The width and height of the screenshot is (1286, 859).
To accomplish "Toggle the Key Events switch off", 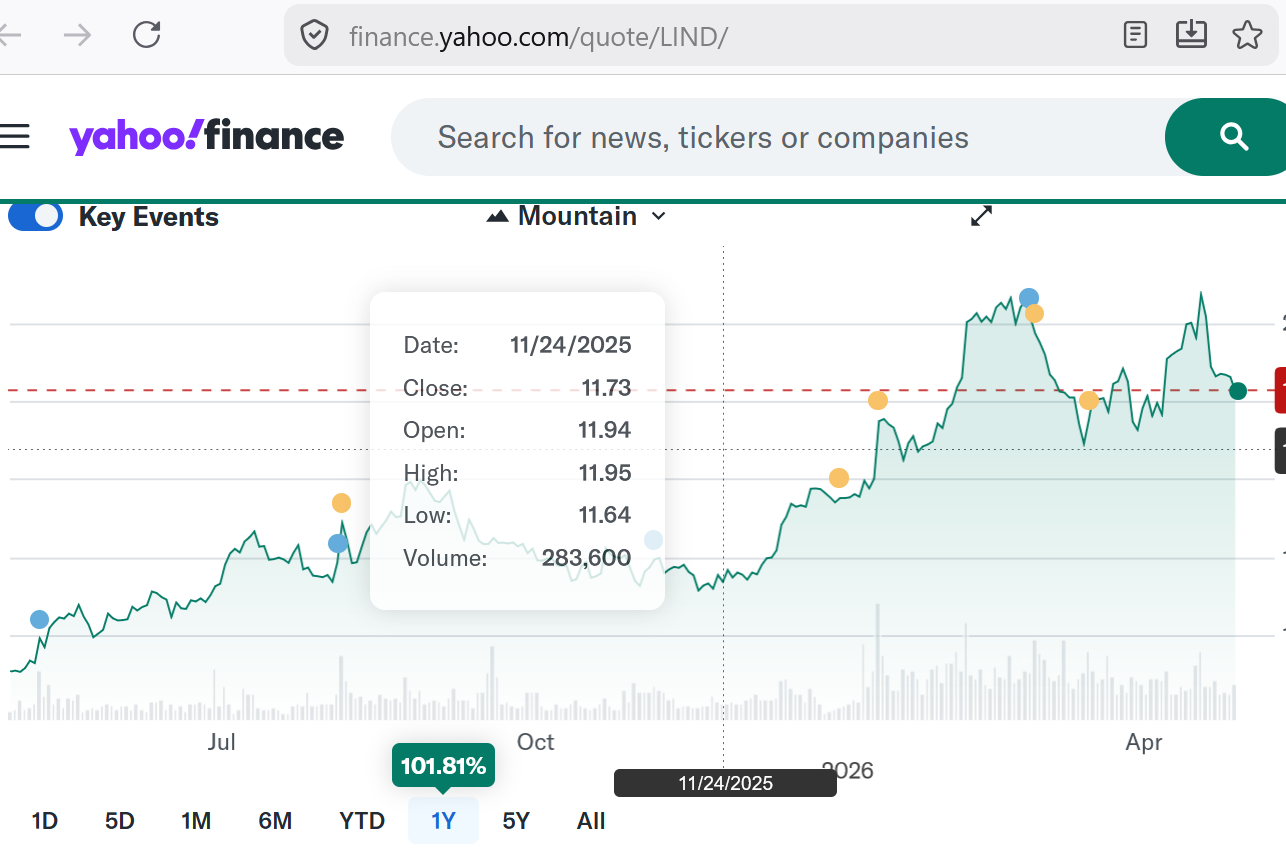I will click(x=36, y=216).
